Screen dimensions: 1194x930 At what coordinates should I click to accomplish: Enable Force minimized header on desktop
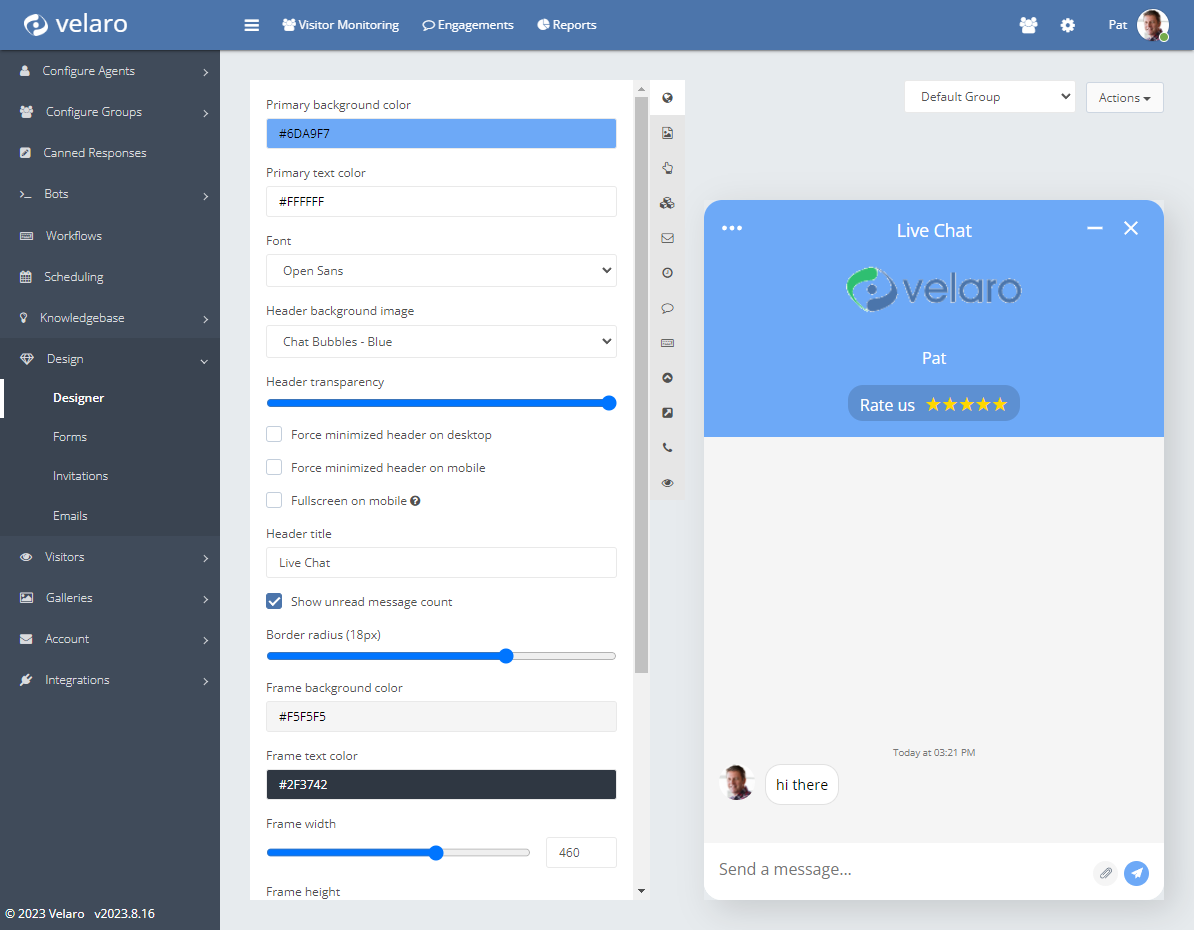[x=274, y=435]
